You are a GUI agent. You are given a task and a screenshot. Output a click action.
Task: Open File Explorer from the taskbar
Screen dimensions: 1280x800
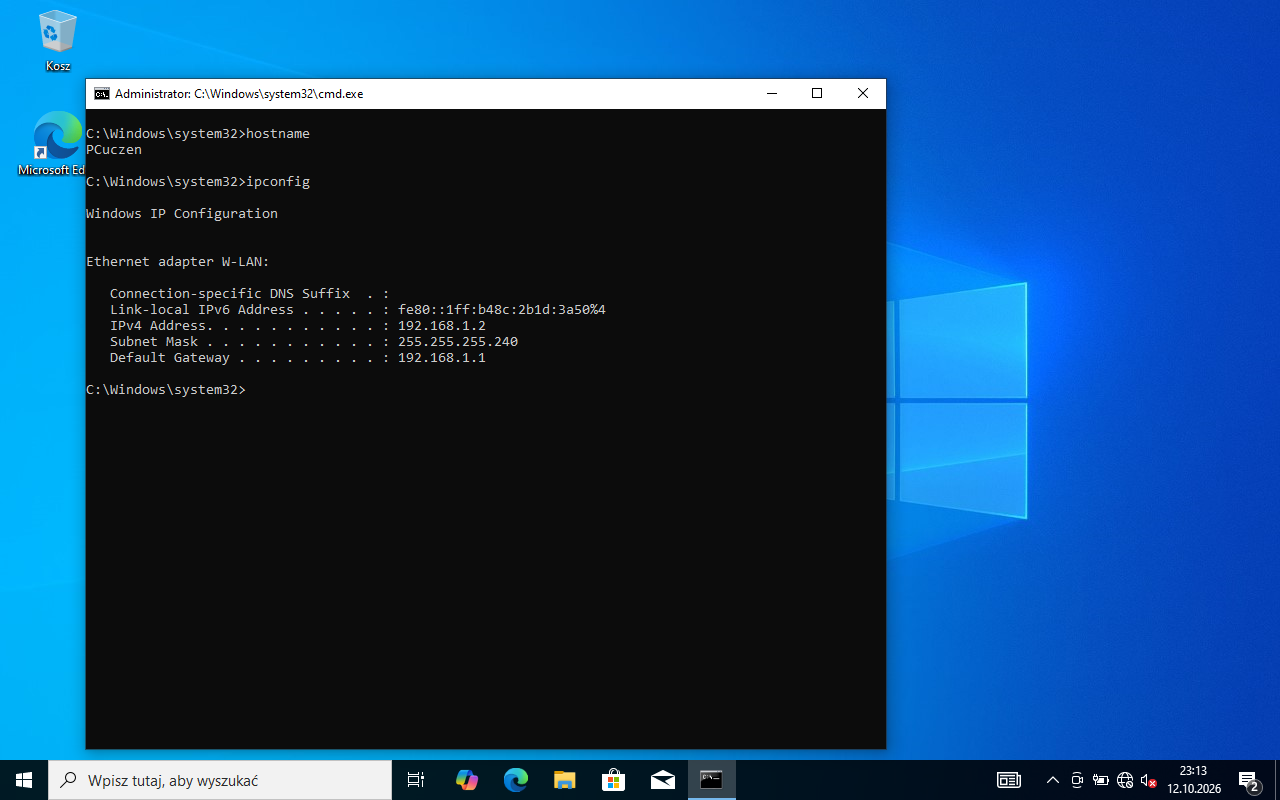point(564,780)
